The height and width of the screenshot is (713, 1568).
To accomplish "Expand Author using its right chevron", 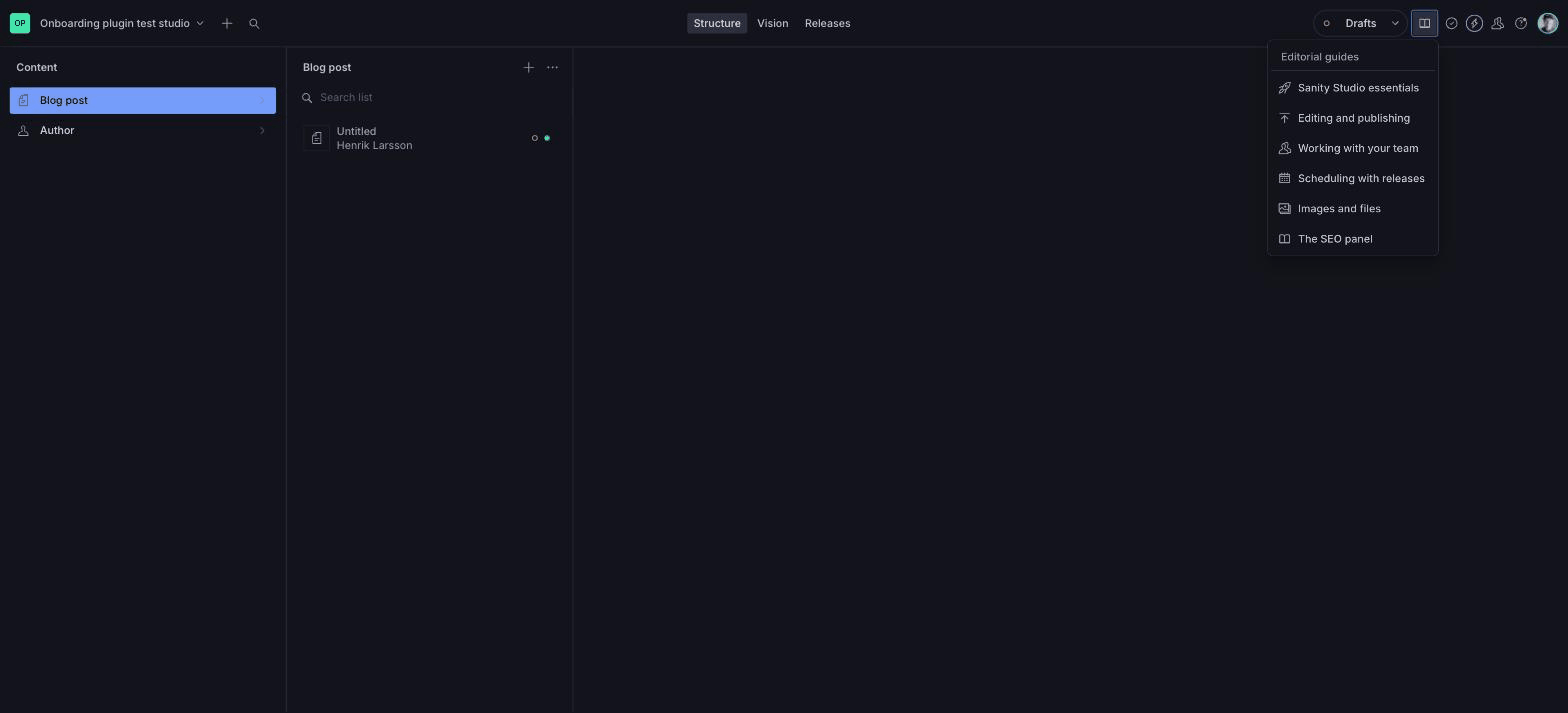I will click(x=262, y=130).
